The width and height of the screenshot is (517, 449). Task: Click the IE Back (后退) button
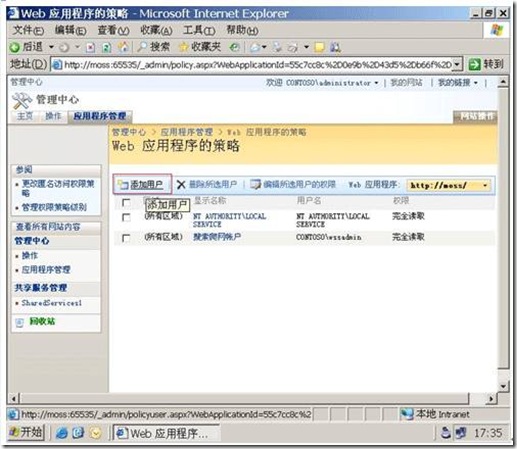[26, 47]
